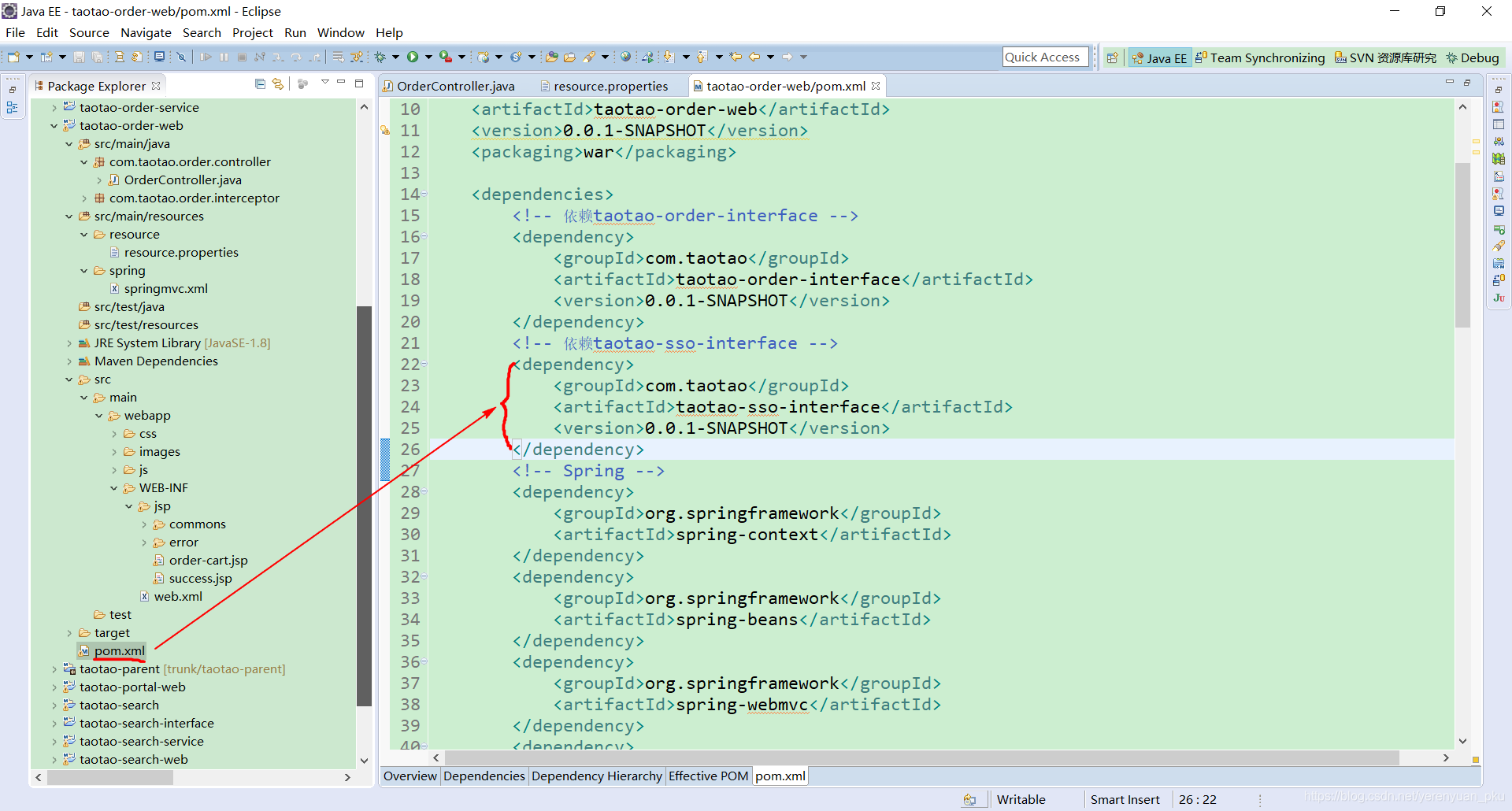Screen dimensions: 1512x811
Task: Open the Dependency Hierarchy tab
Action: click(596, 776)
